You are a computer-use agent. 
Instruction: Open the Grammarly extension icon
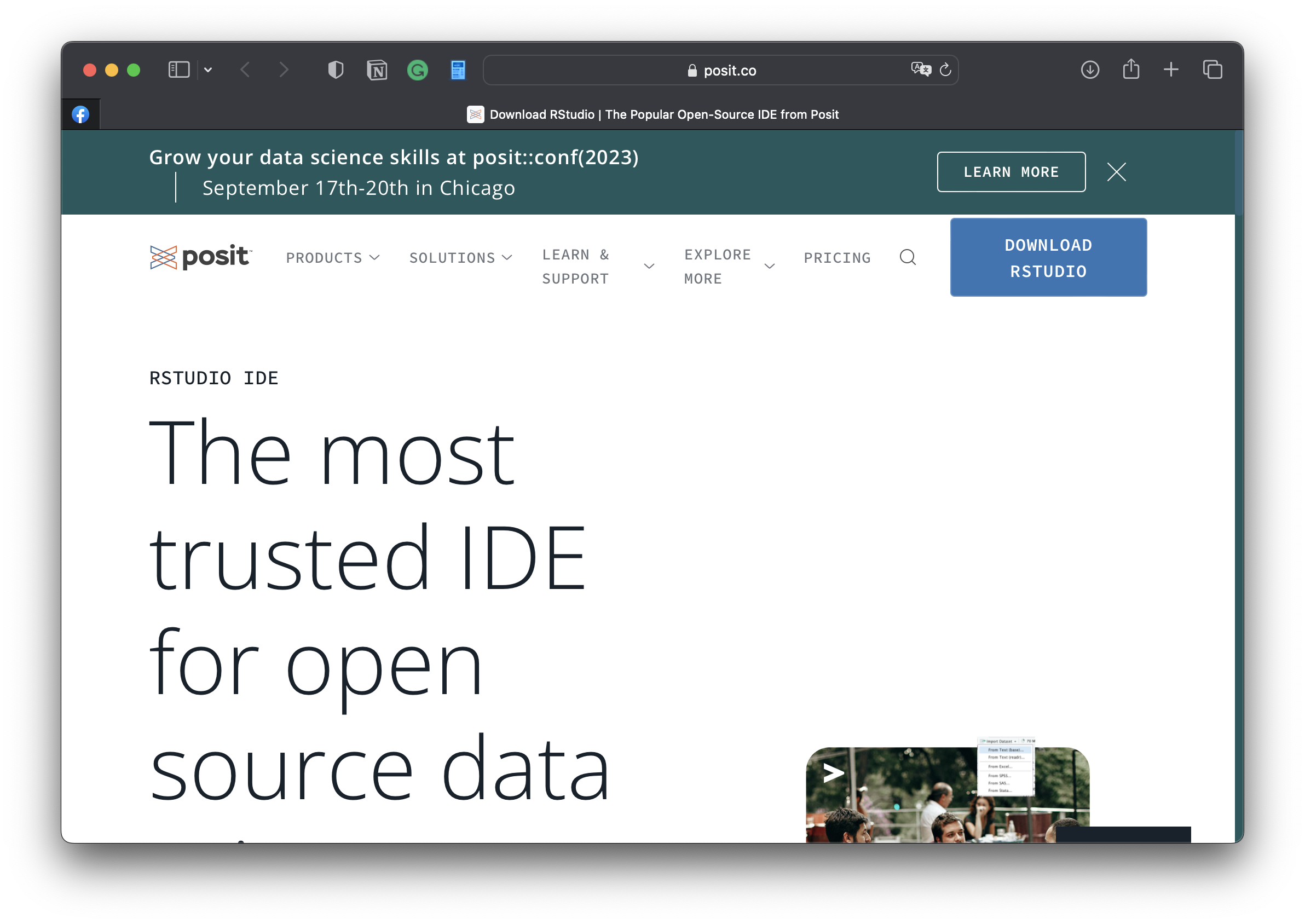418,71
